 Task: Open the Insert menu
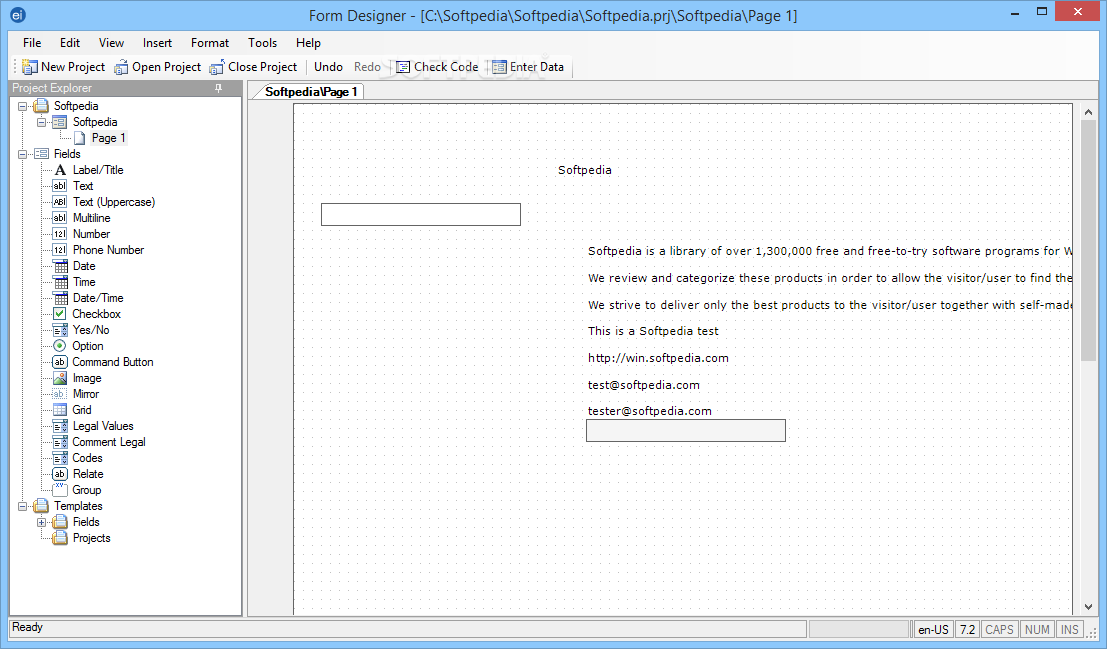(157, 43)
